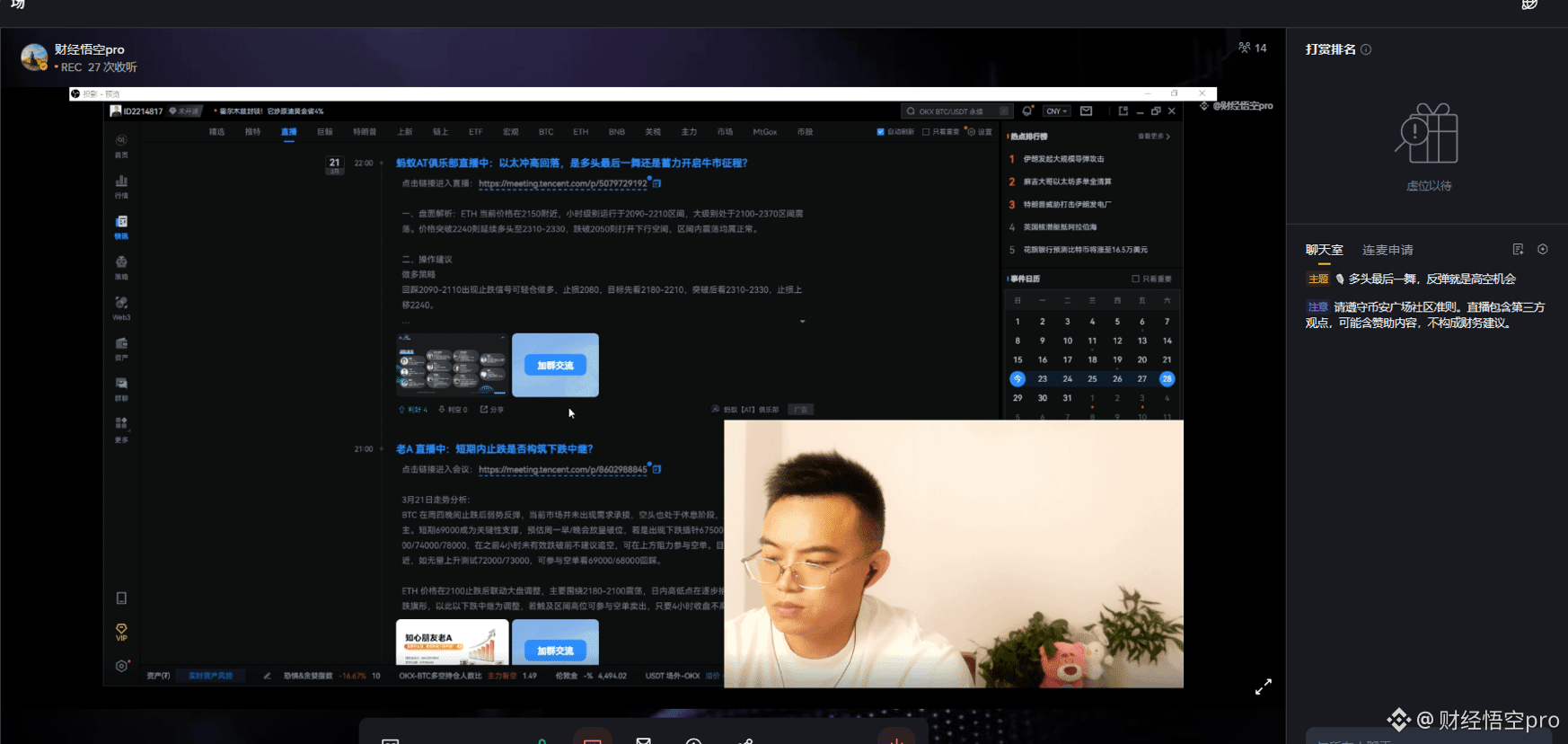Open the 知心朋友老A thumbnail
The height and width of the screenshot is (744, 1568).
coord(452,642)
